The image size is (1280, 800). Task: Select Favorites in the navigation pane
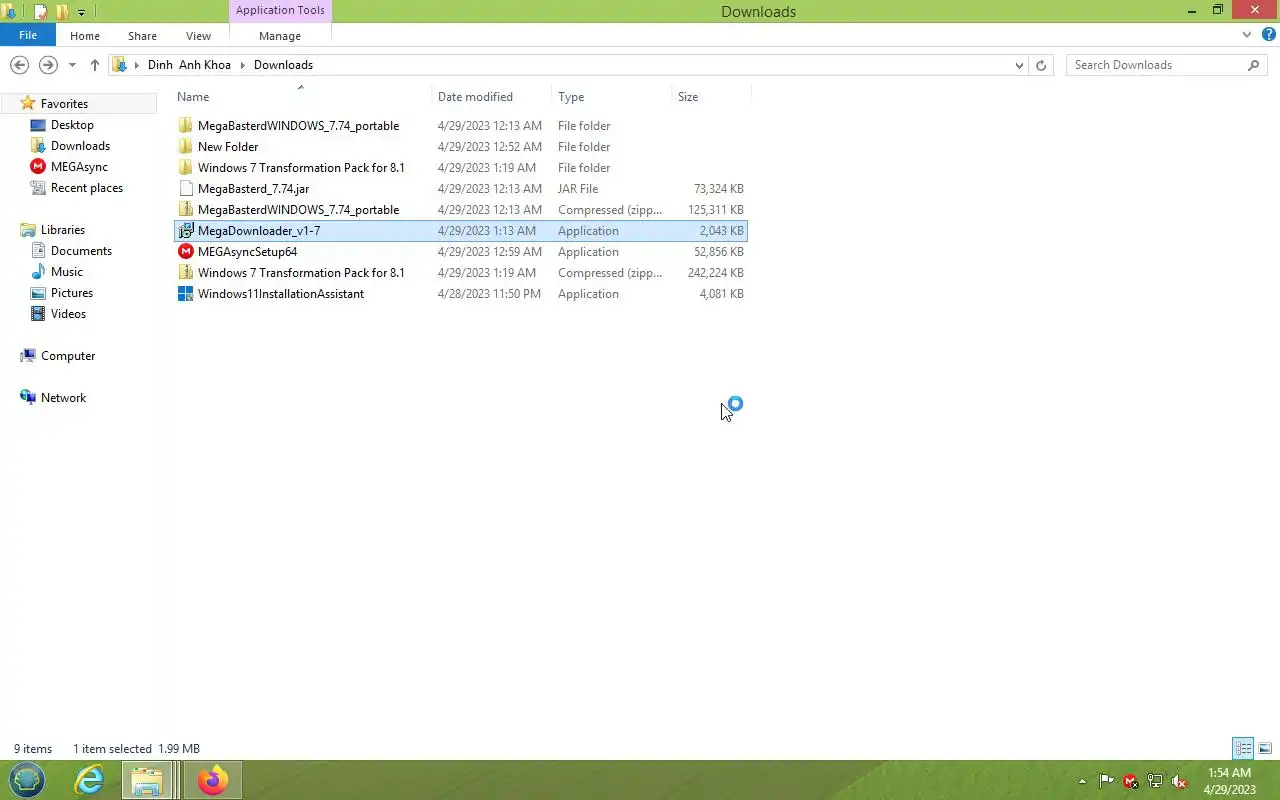click(64, 104)
